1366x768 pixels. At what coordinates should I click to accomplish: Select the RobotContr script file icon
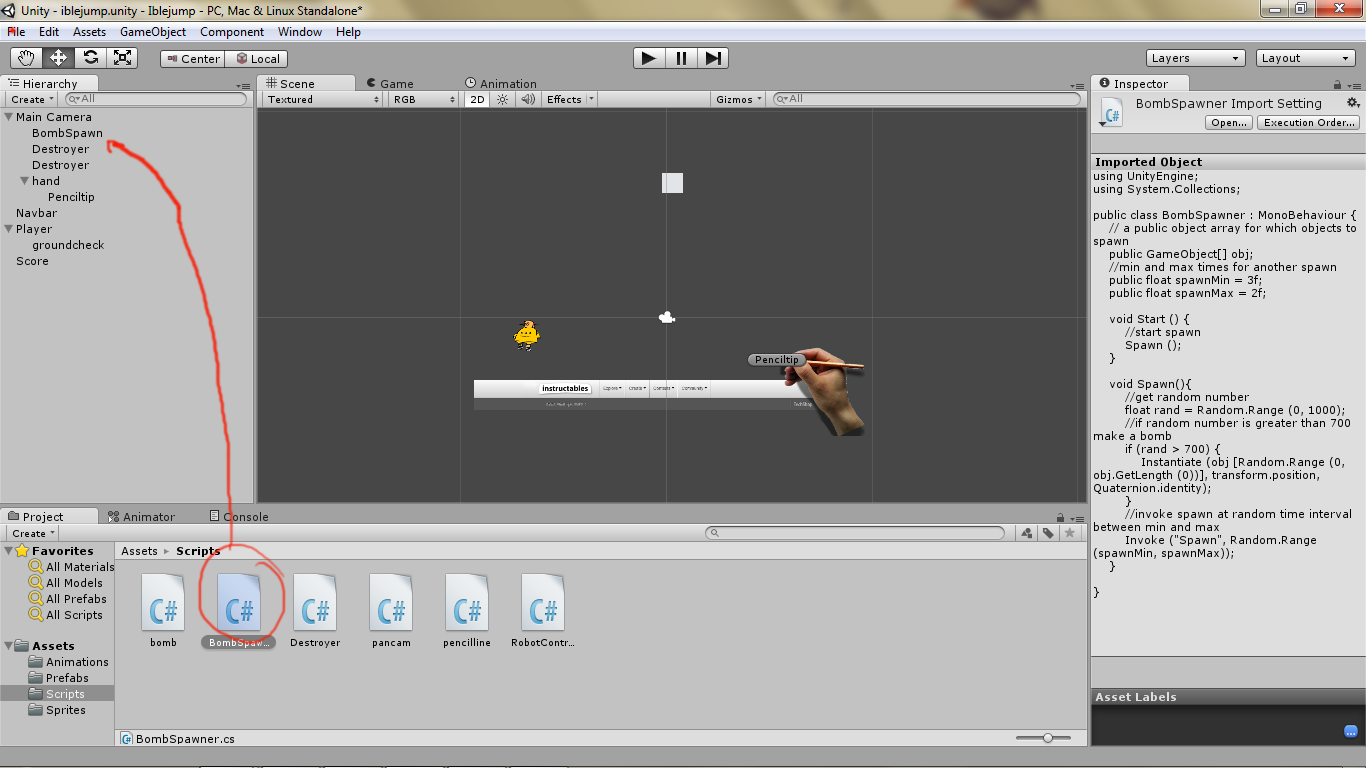[543, 602]
